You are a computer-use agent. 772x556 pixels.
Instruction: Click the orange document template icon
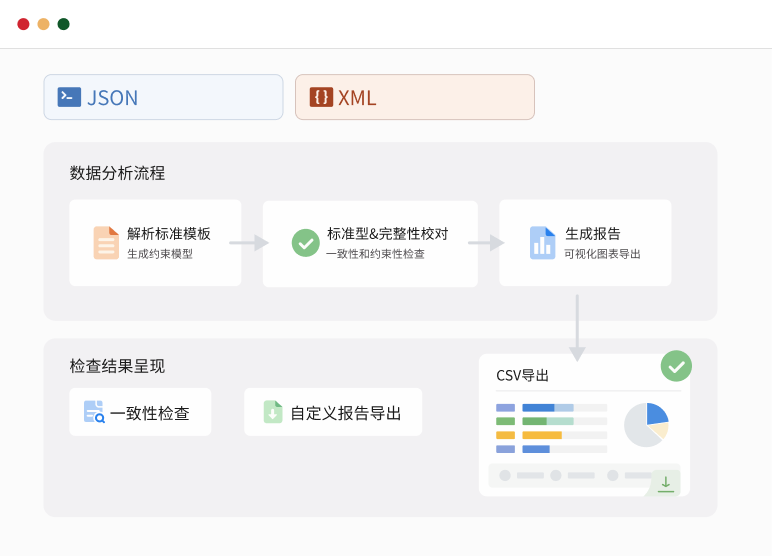pos(106,243)
